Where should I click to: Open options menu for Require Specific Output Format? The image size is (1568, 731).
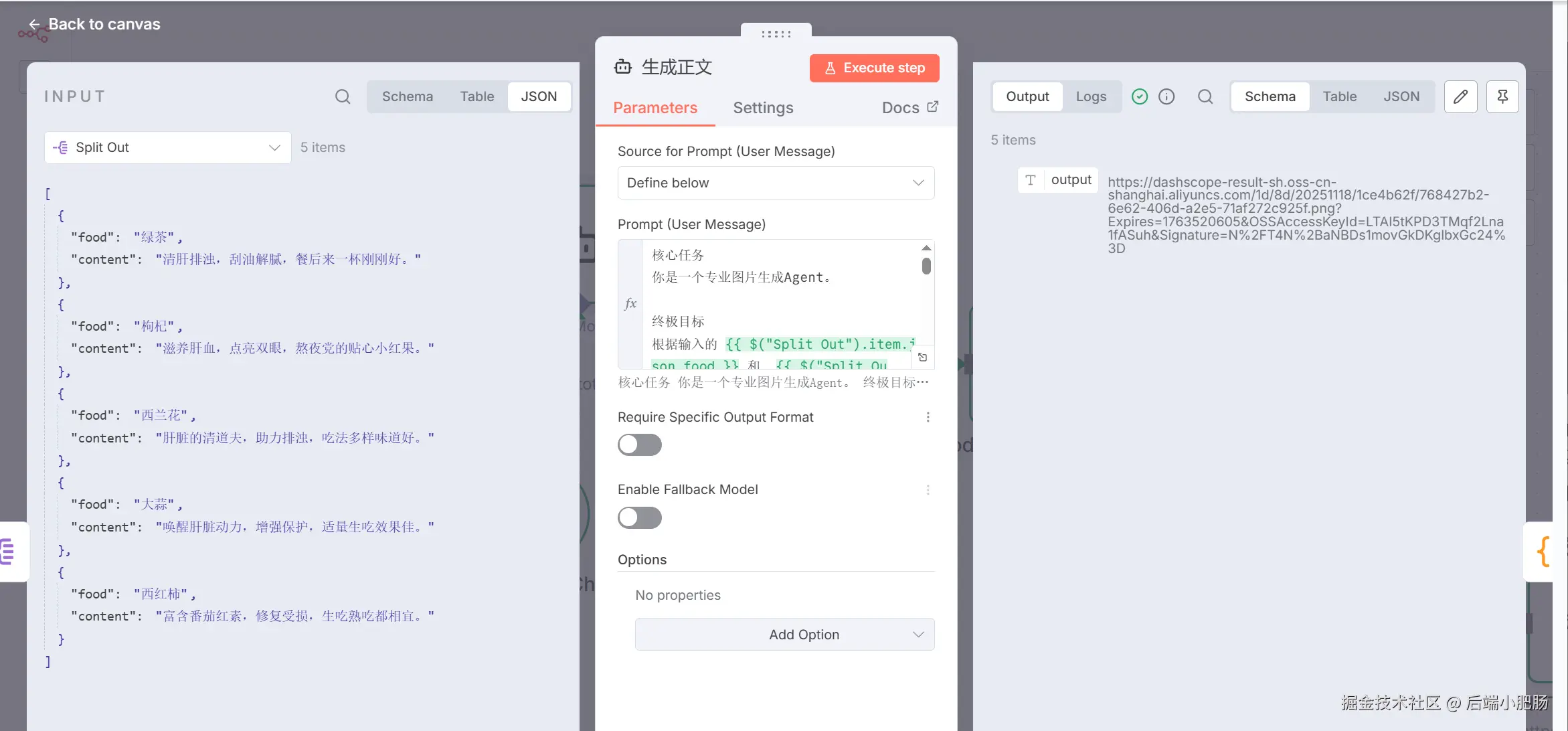pos(928,417)
